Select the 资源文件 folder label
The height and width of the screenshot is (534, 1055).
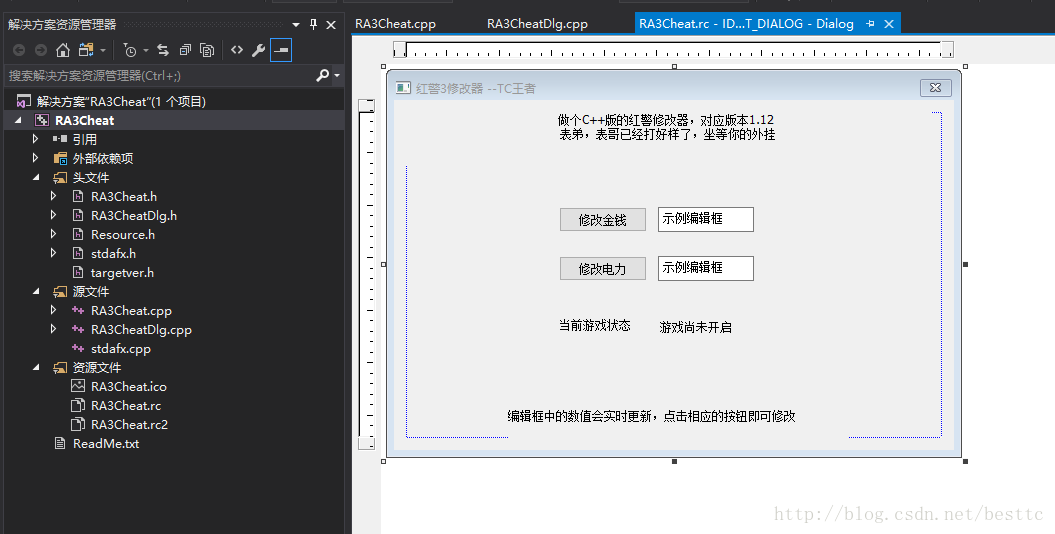tap(97, 367)
